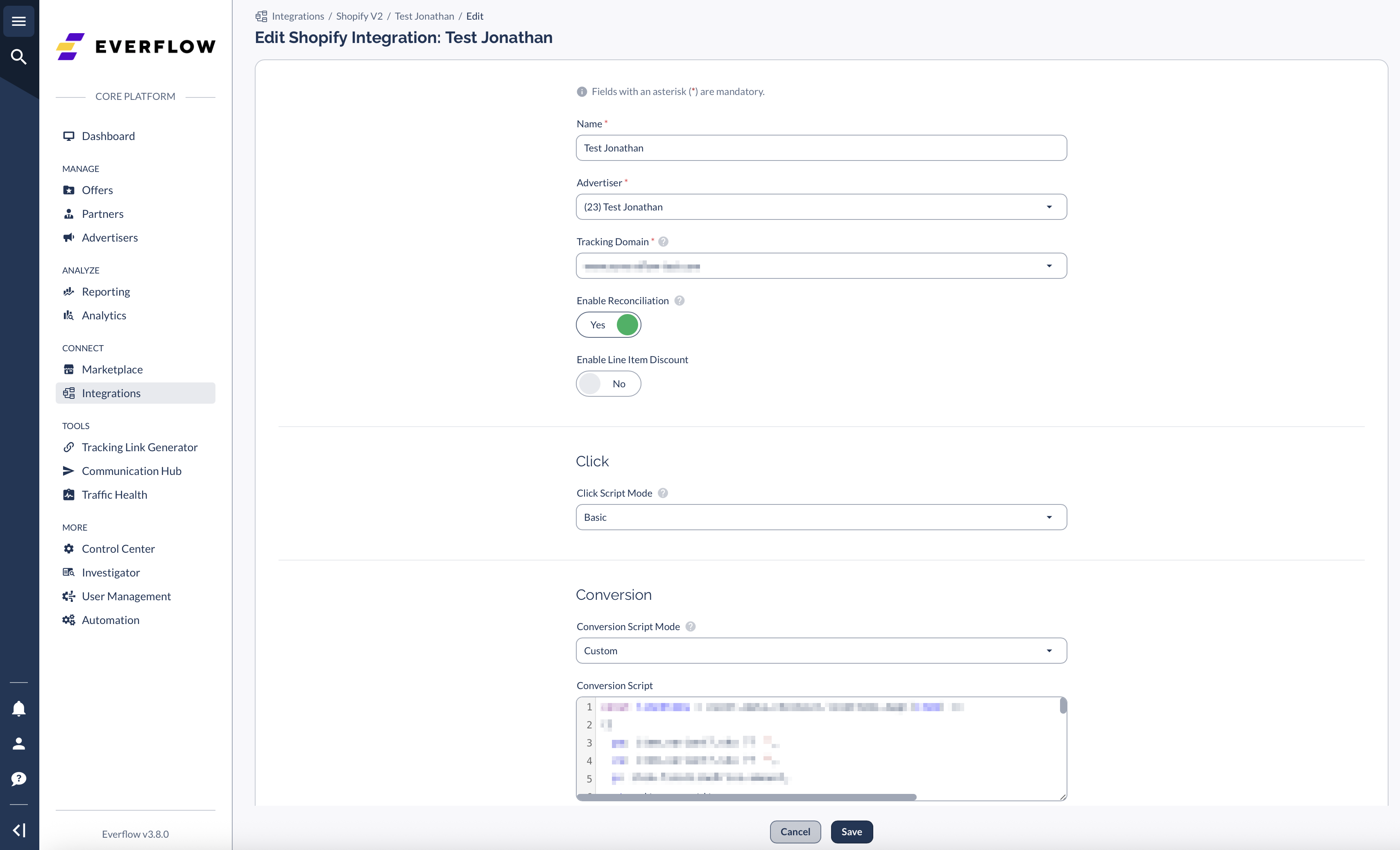
Task: Open Tracking Link Generator item
Action: (135, 447)
